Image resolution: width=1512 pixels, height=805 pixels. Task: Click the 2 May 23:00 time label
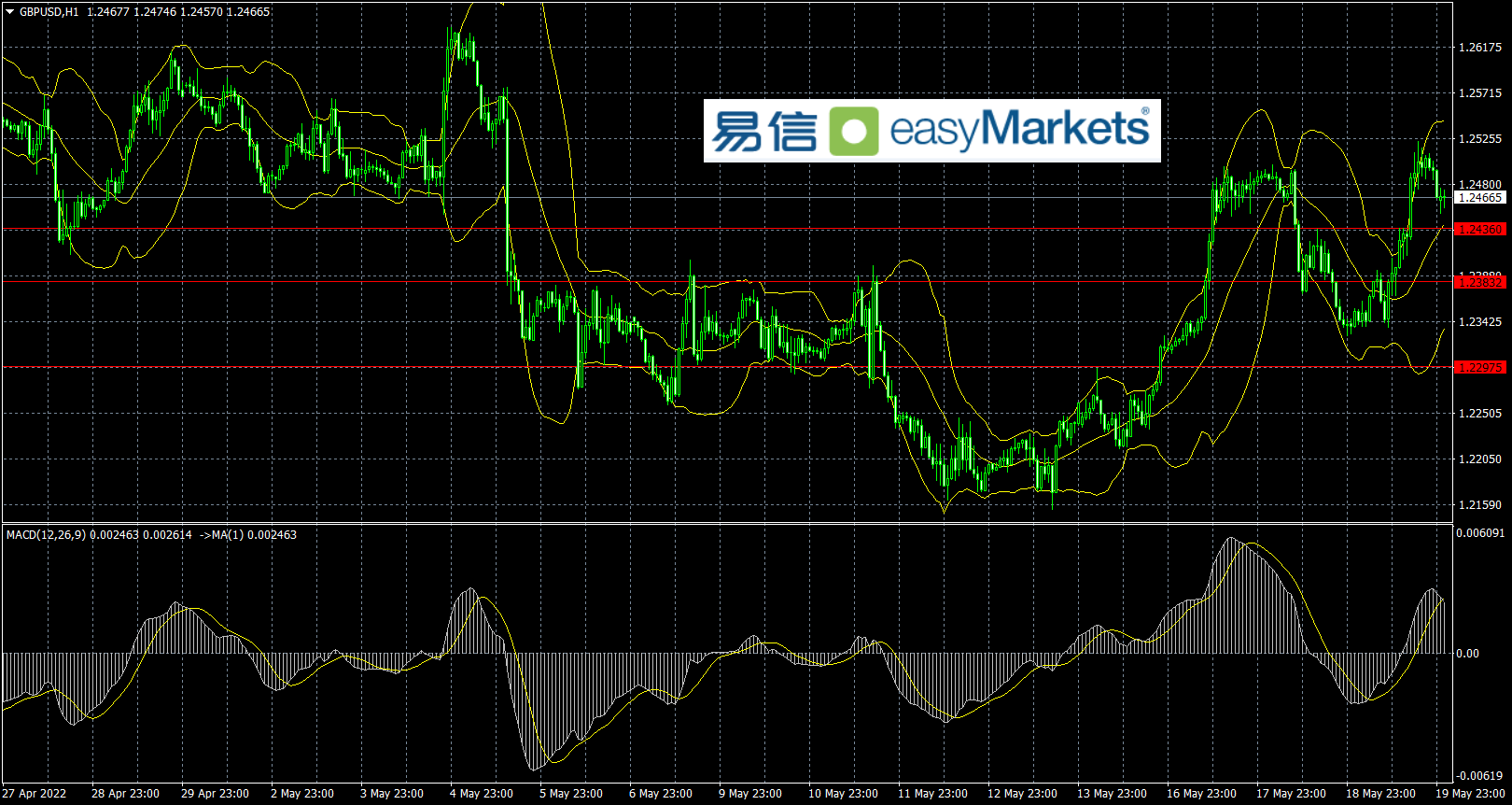point(302,794)
